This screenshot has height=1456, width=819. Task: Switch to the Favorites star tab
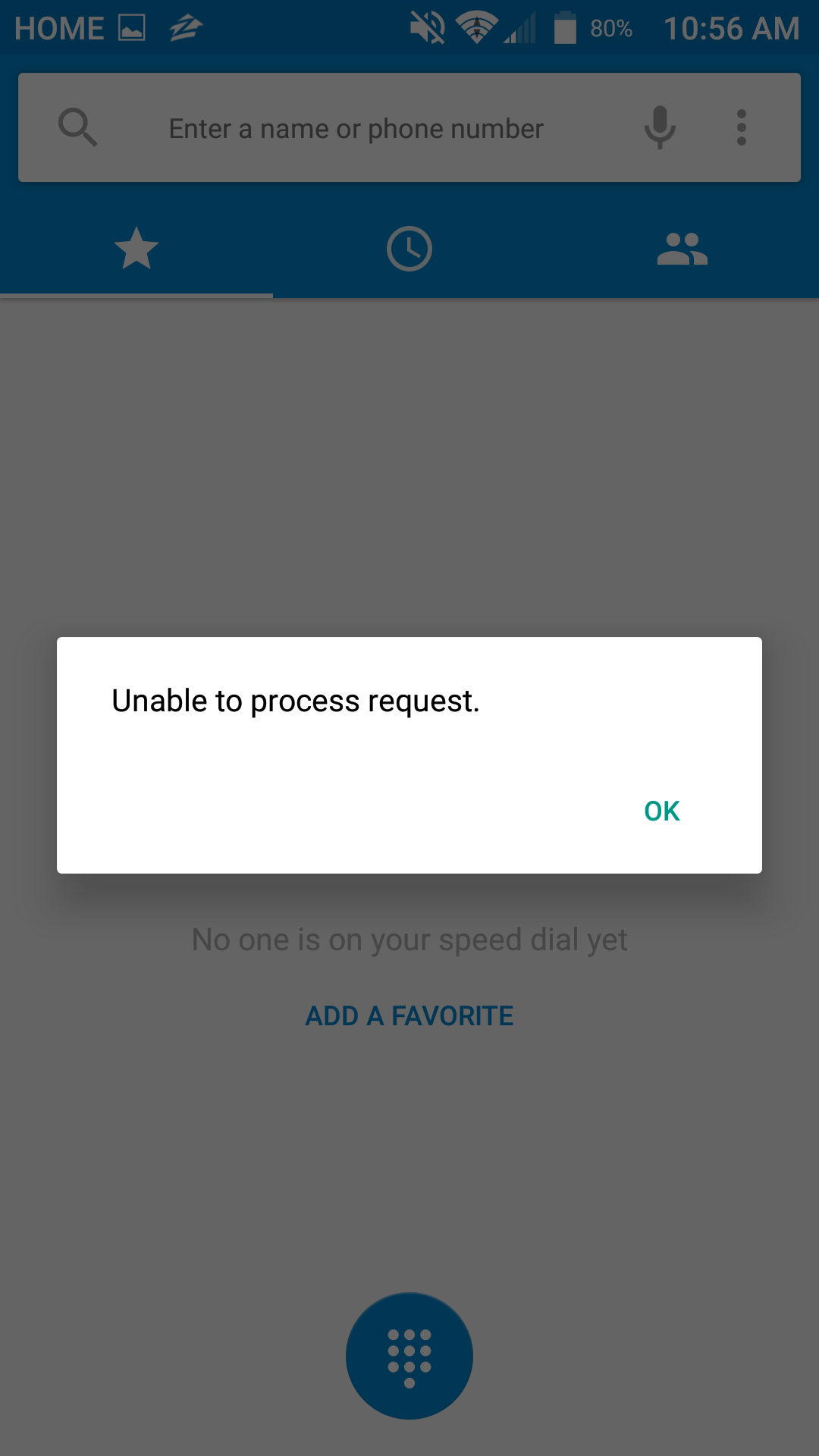(x=136, y=249)
